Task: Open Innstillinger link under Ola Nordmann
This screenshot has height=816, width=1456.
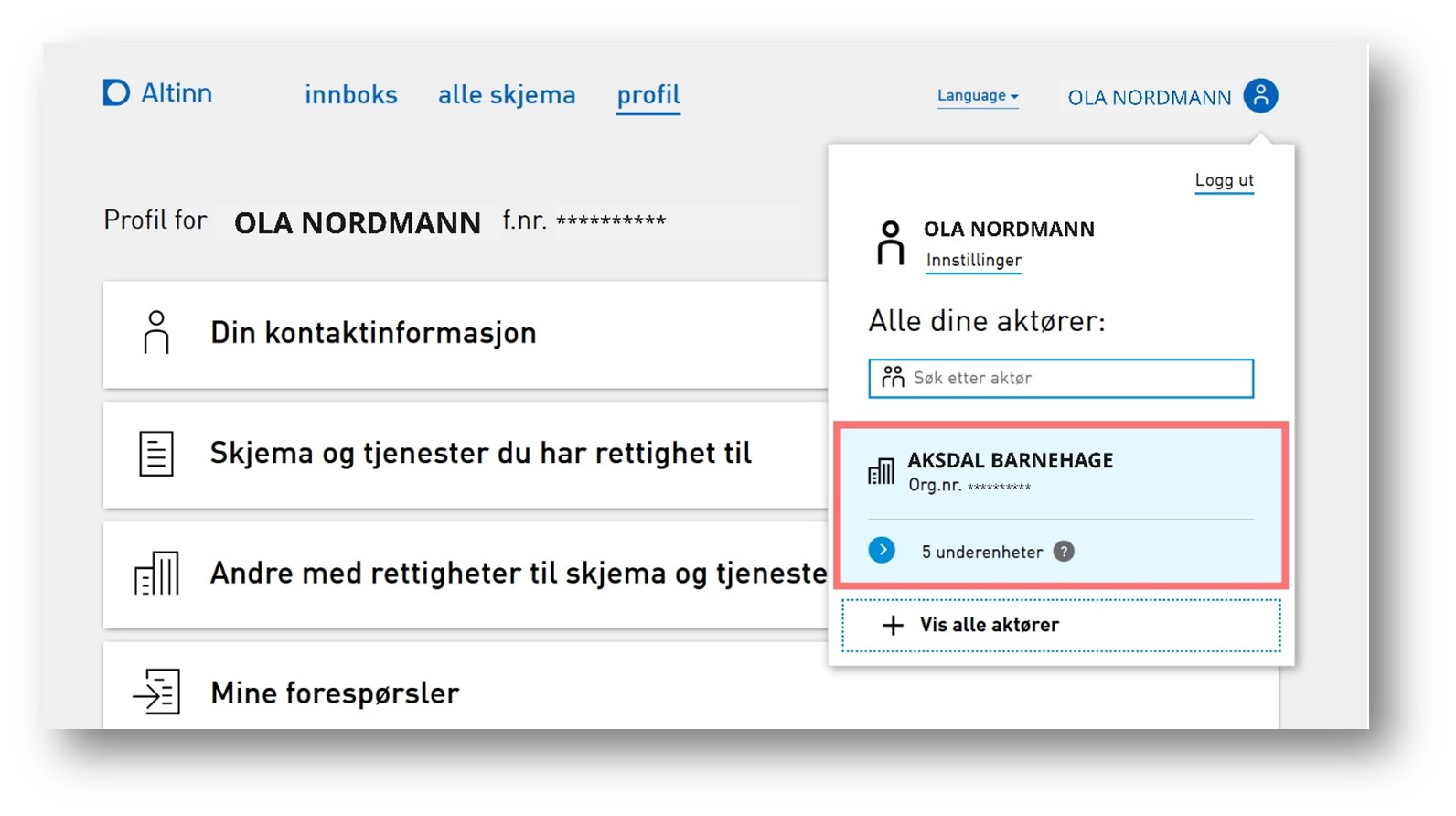Action: tap(974, 261)
